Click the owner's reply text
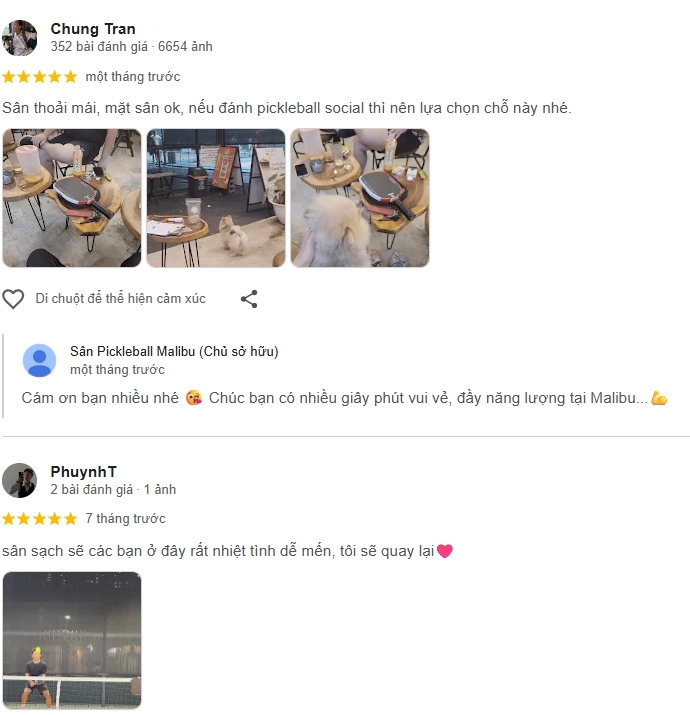Viewport: 690px width, 715px height. tap(344, 398)
